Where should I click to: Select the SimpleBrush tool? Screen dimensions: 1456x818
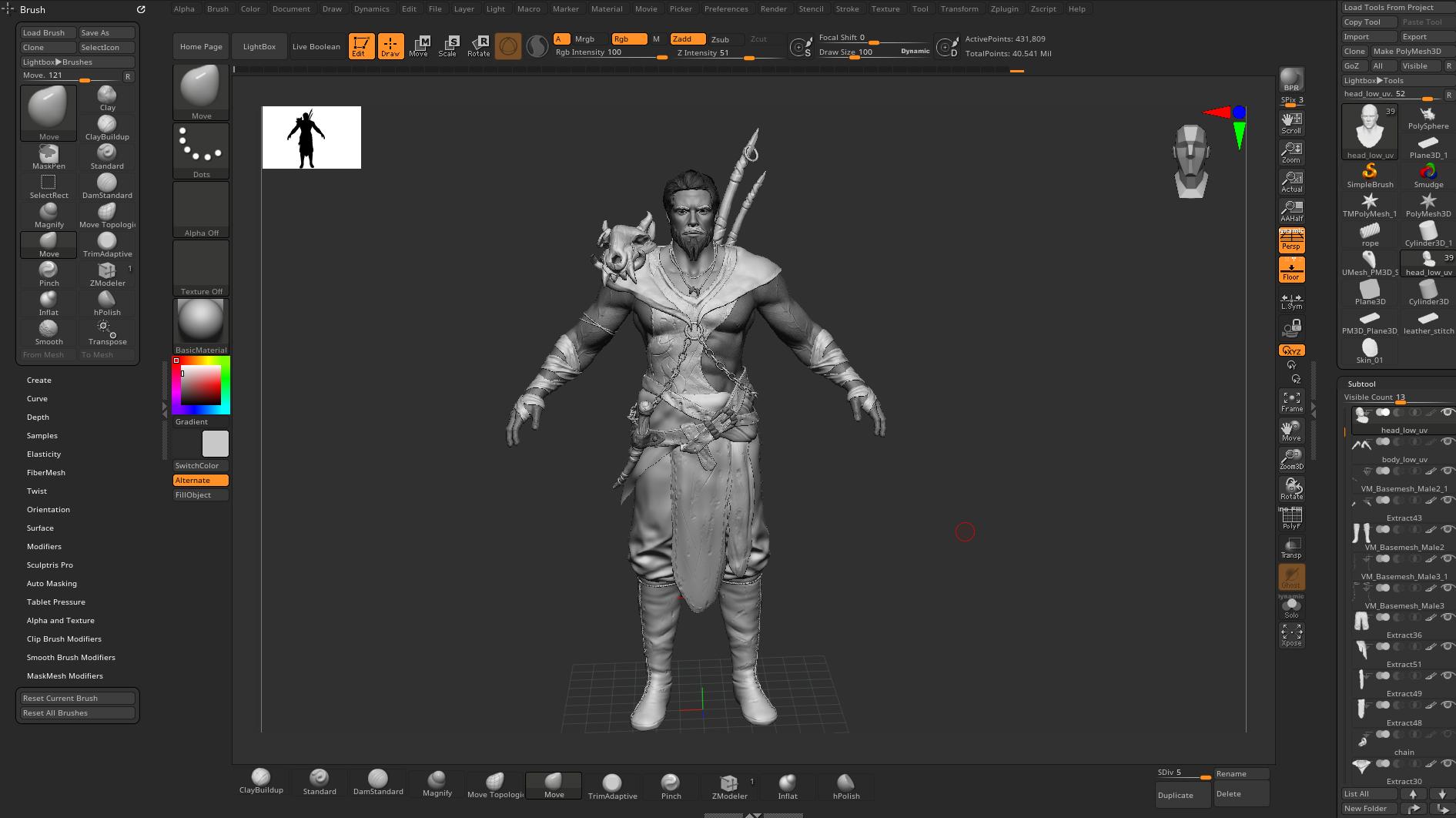[1370, 176]
